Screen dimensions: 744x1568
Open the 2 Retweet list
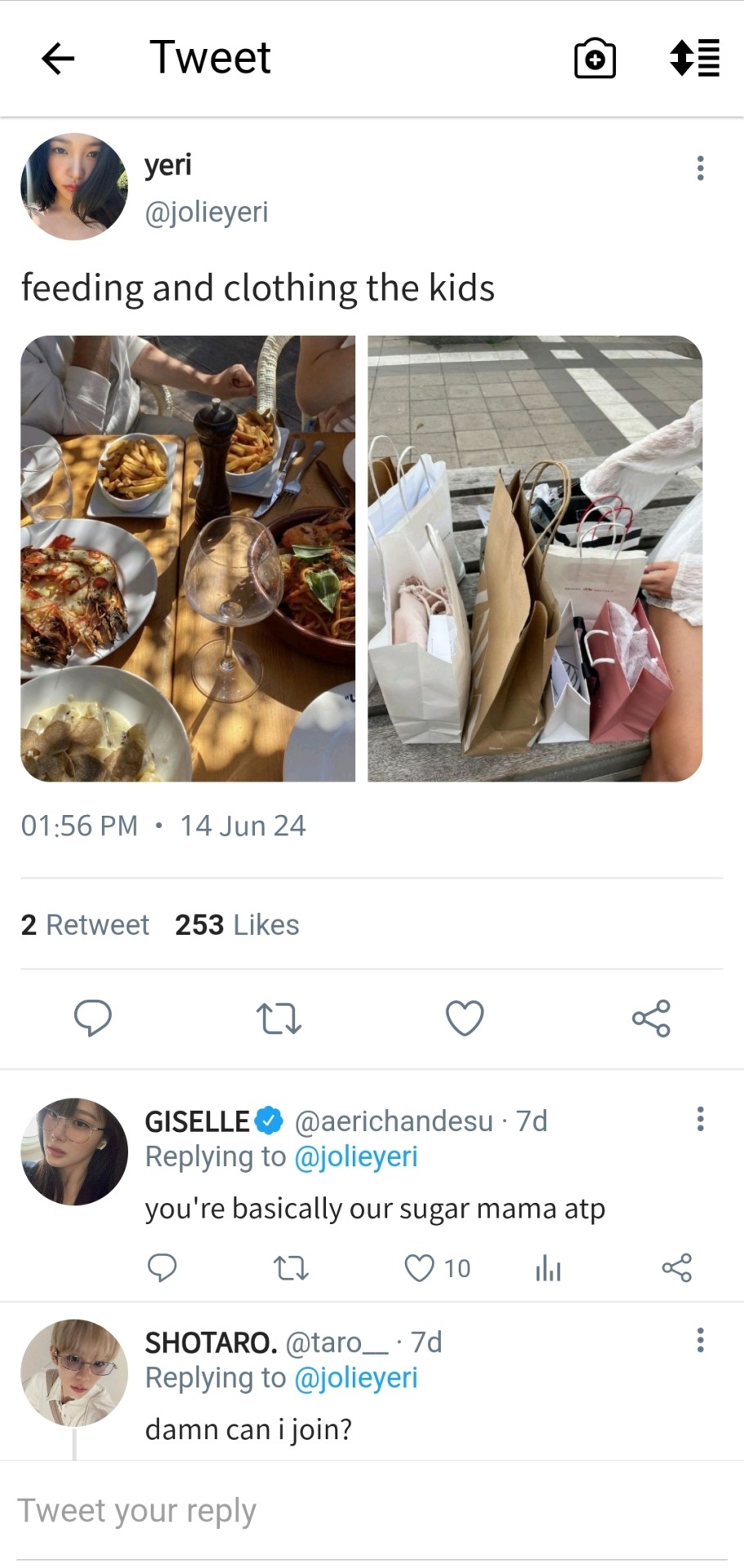click(85, 924)
